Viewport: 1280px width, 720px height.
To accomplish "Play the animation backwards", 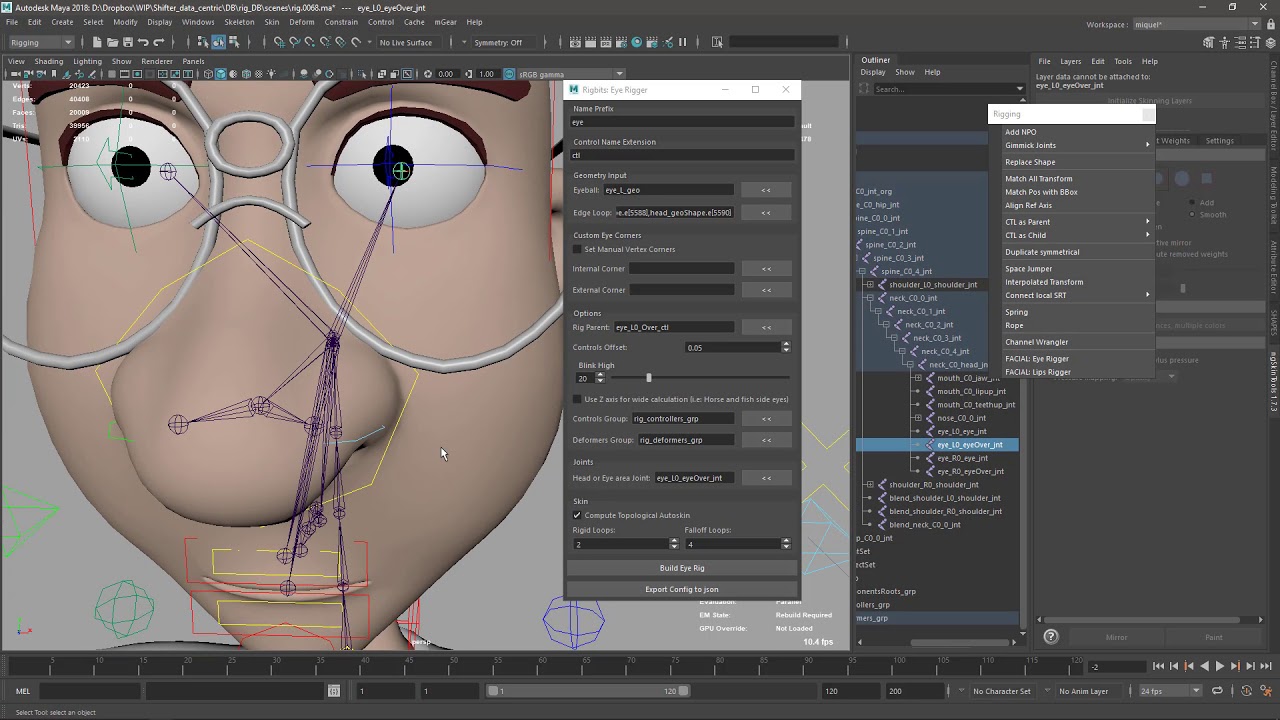I will pyautogui.click(x=1204, y=666).
